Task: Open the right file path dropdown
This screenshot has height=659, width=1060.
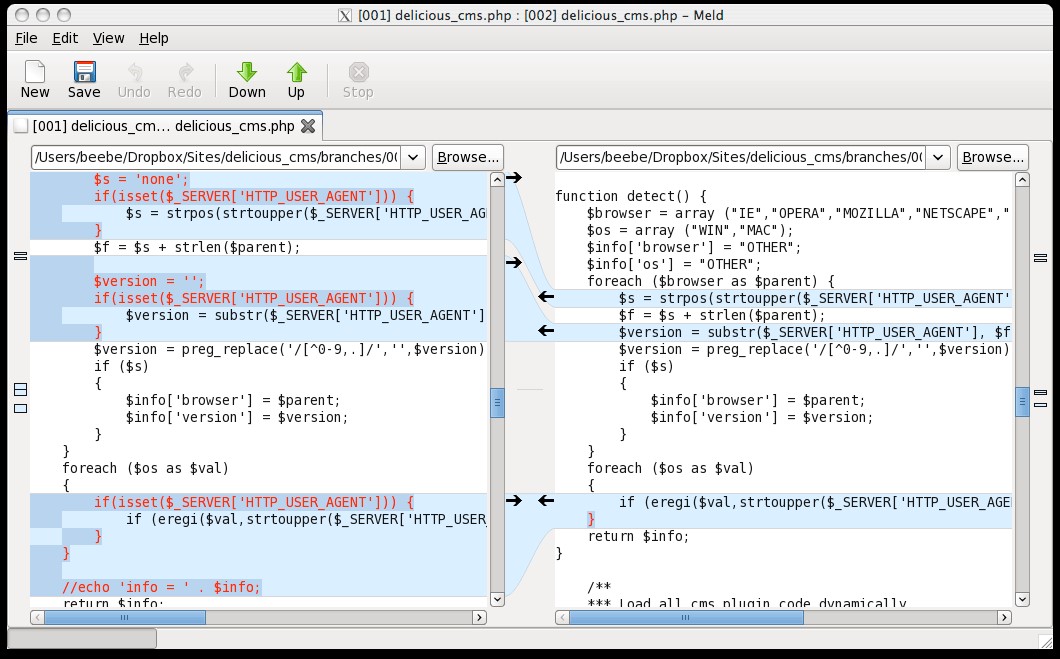Action: (x=938, y=157)
